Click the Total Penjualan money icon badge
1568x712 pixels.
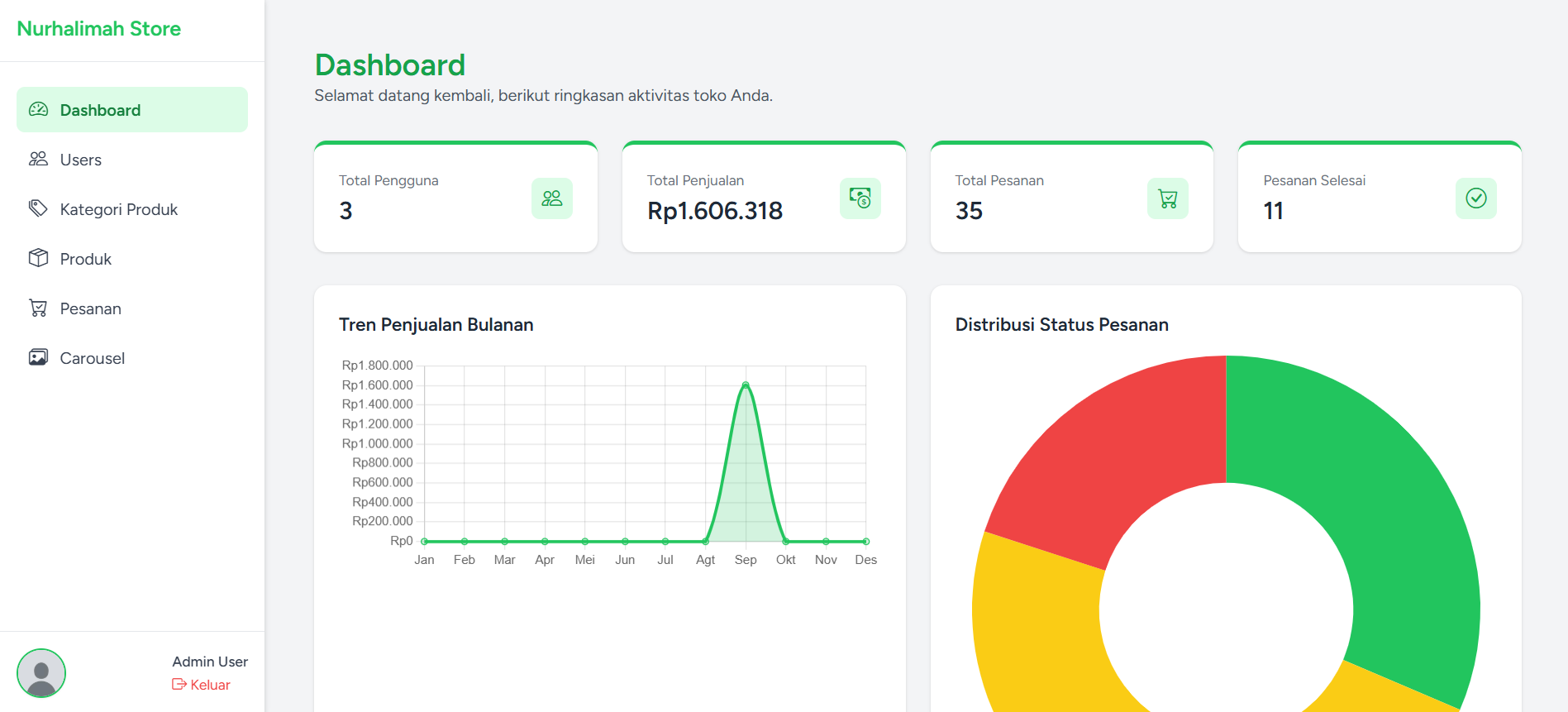[x=860, y=198]
